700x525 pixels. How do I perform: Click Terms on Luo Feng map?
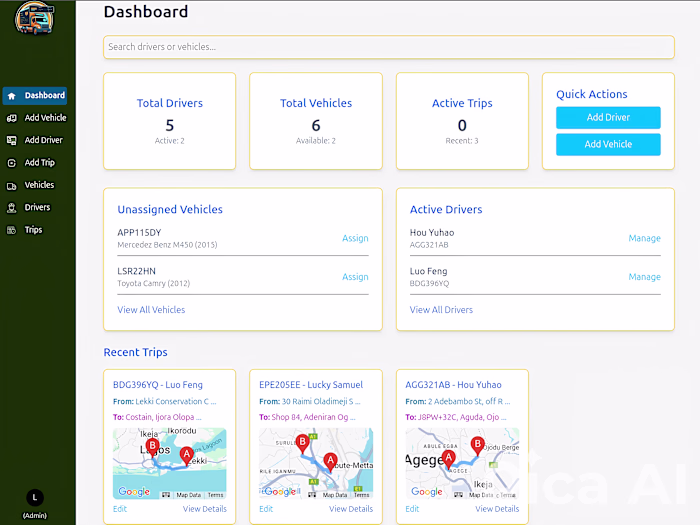click(x=215, y=495)
